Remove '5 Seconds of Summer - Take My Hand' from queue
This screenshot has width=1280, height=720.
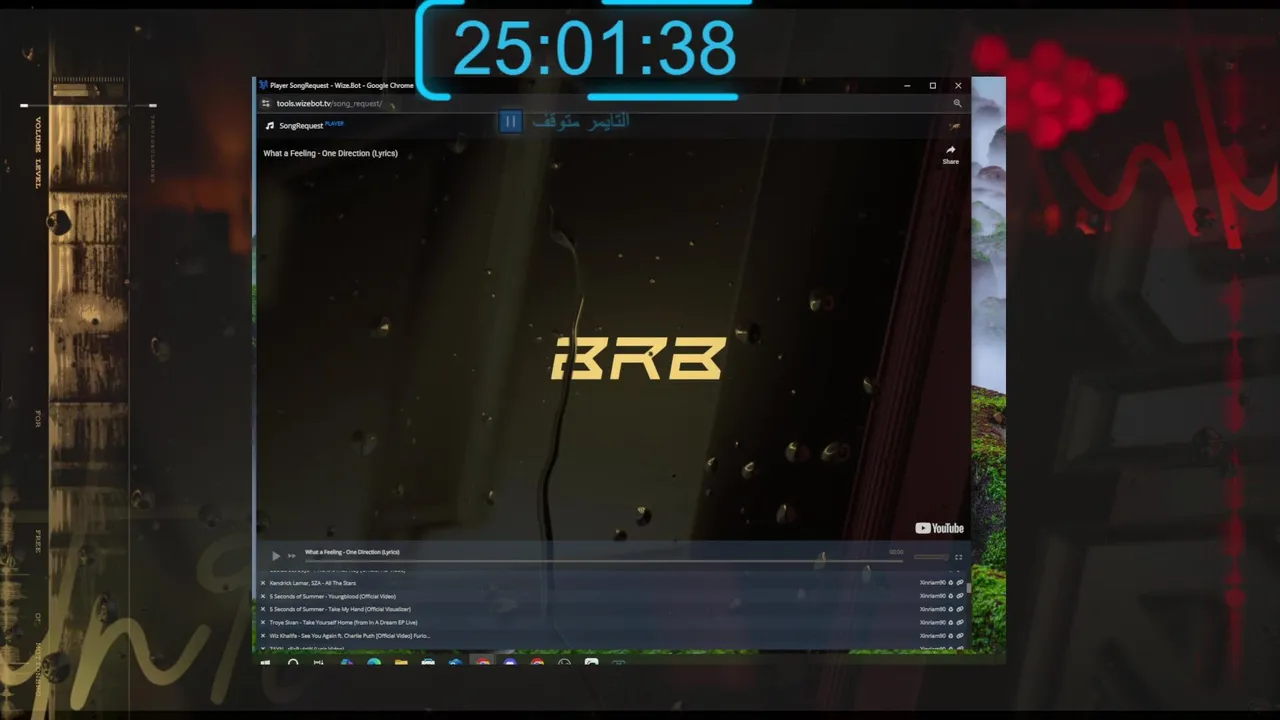pos(263,609)
